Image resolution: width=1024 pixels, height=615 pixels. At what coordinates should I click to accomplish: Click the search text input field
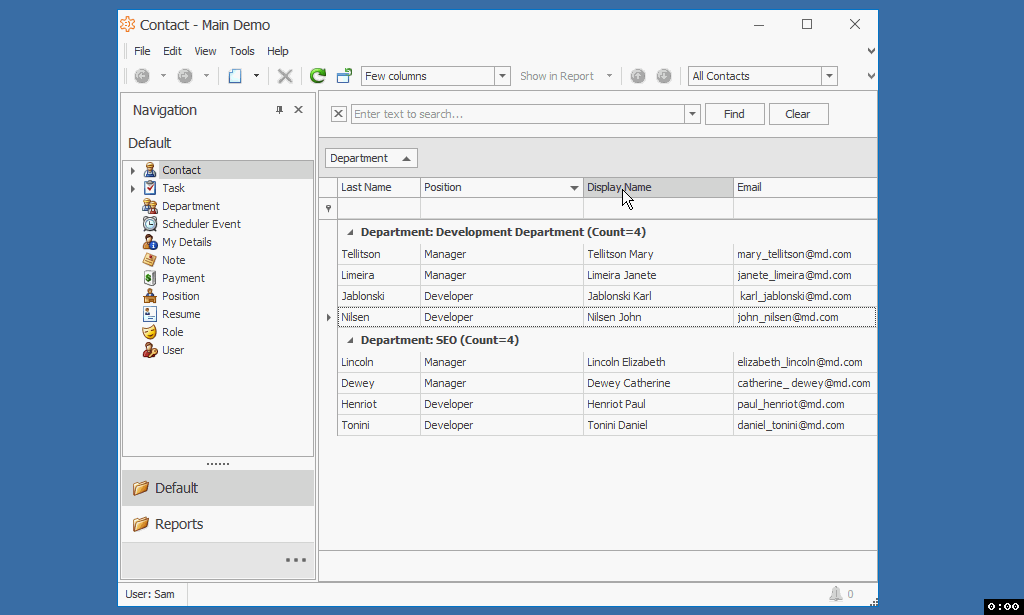pos(518,114)
